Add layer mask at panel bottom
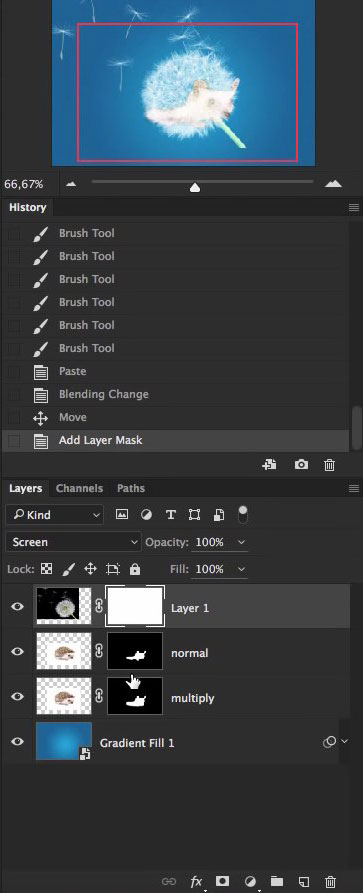Viewport: 363px width, 893px height. [223, 881]
